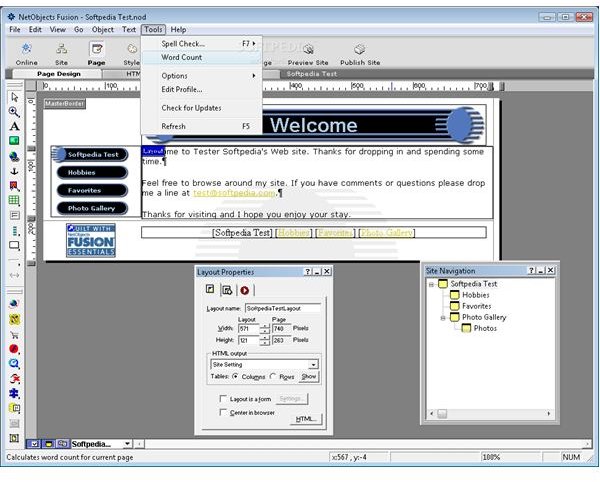Screen dimensions: 600x482
Task: Click Built with Fusion Essentials badge
Action: pos(91,240)
